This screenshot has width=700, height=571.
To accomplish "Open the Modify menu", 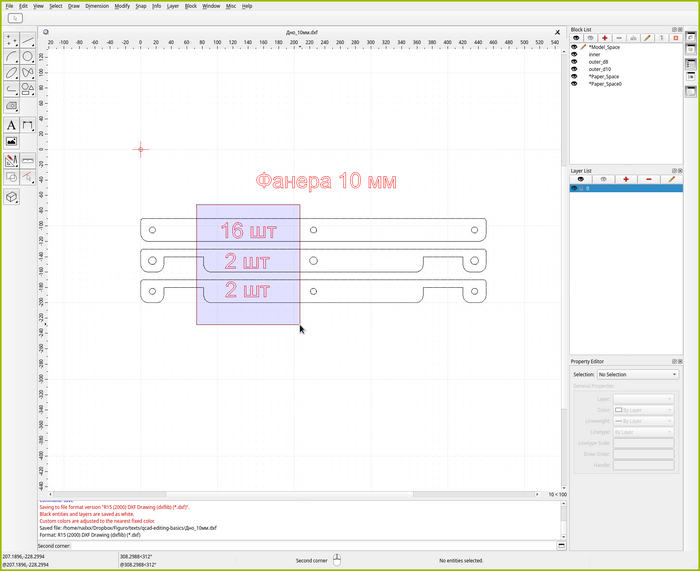I will (122, 6).
